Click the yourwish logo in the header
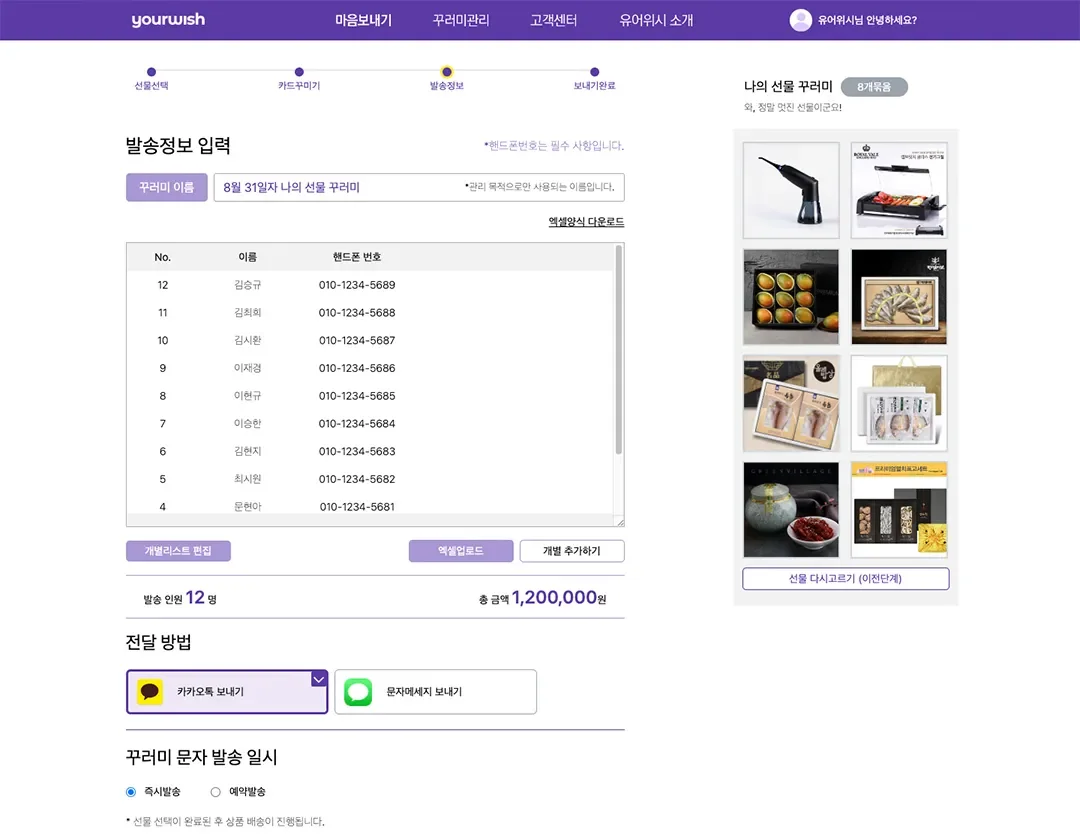The width and height of the screenshot is (1080, 839). 168,19
